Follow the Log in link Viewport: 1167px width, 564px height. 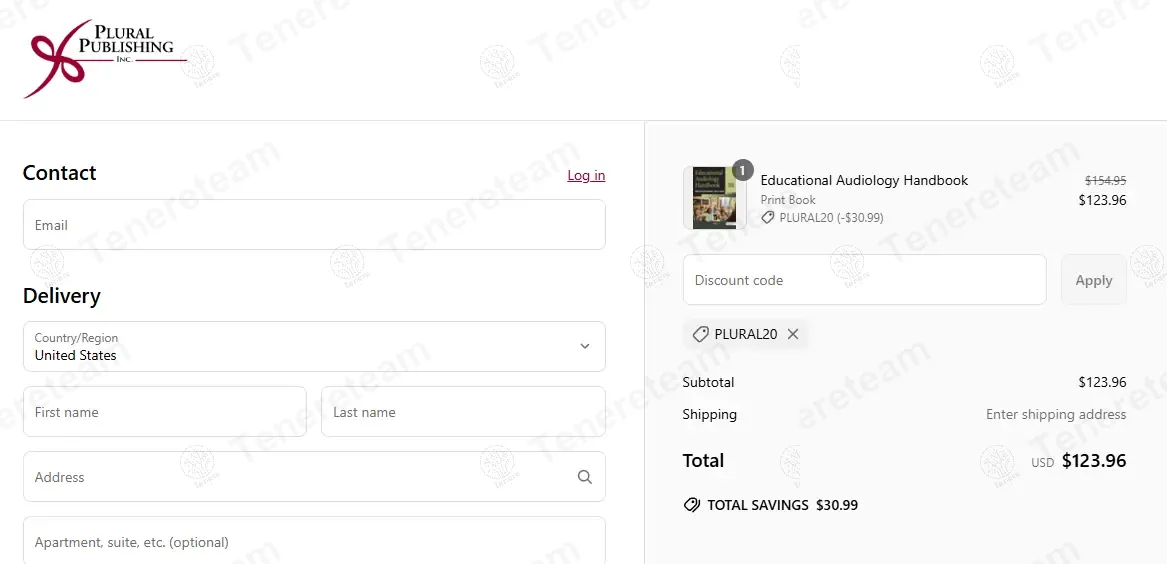pyautogui.click(x=586, y=175)
